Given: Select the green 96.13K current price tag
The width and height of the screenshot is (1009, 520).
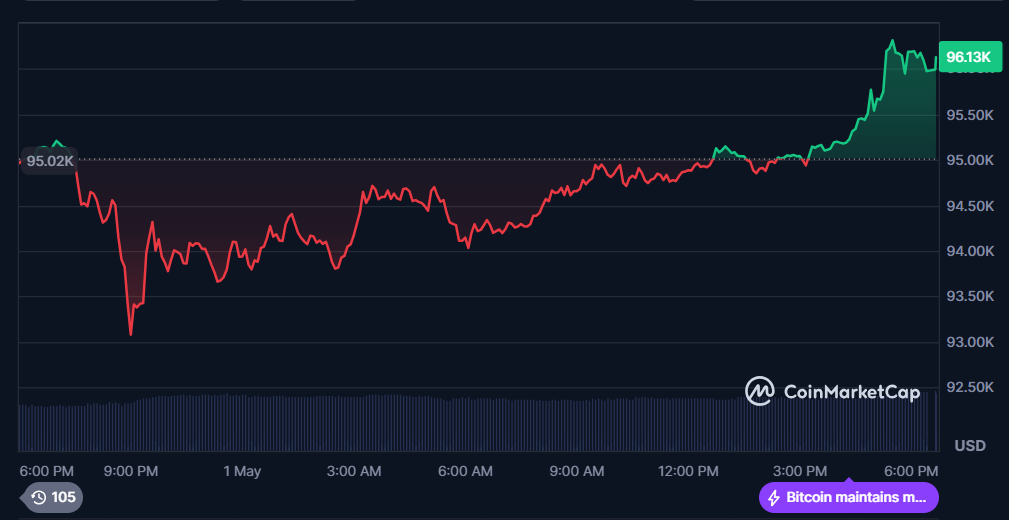Looking at the screenshot, I should click(x=968, y=58).
